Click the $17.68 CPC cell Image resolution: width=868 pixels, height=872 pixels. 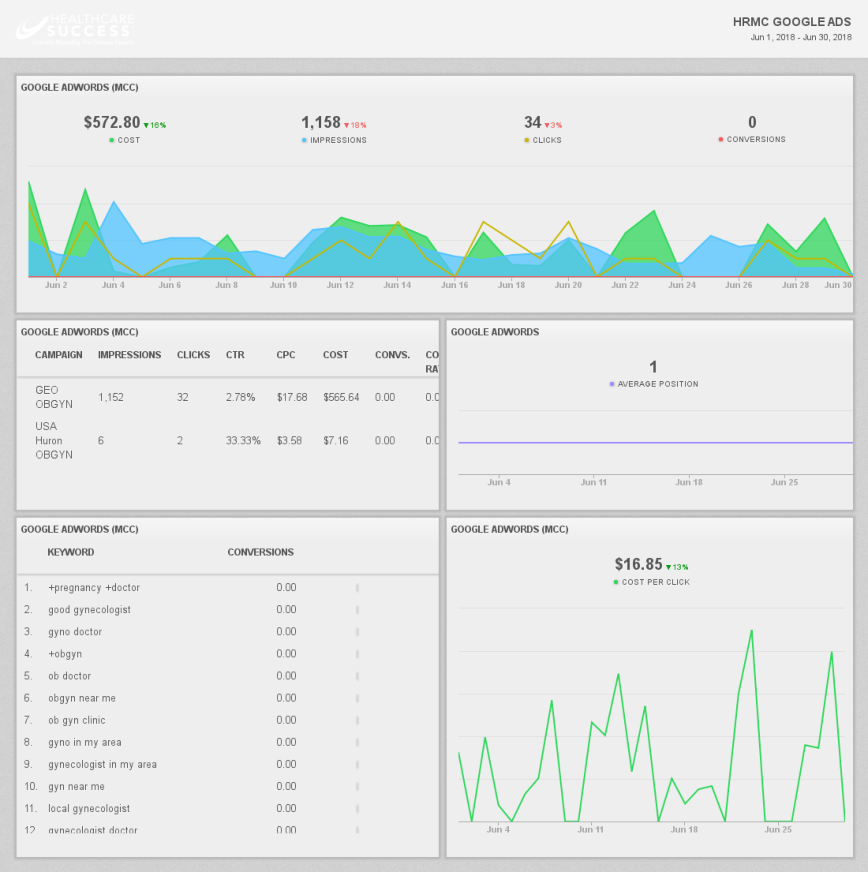(x=292, y=397)
